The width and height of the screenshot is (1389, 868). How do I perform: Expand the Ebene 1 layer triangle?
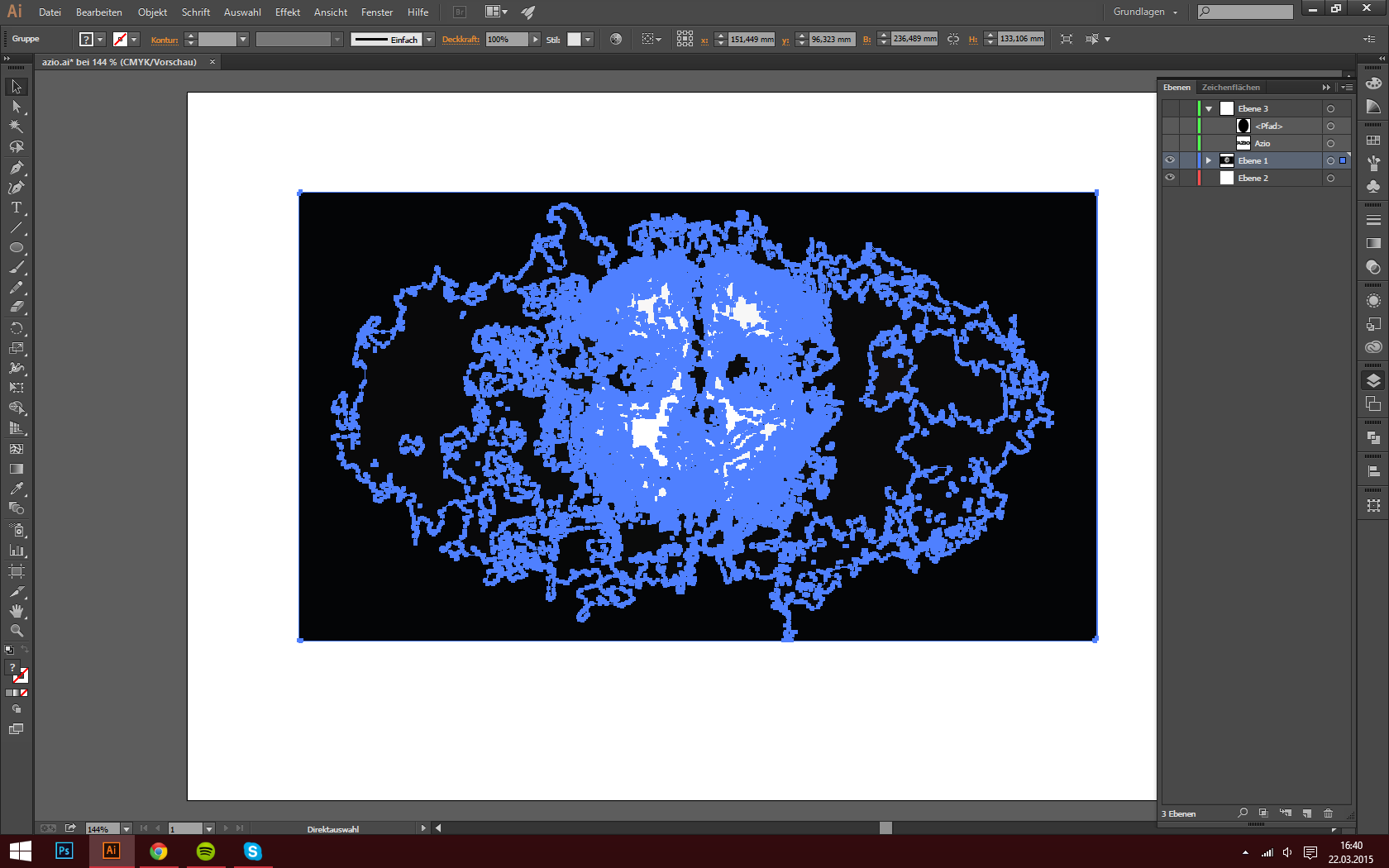[x=1209, y=160]
